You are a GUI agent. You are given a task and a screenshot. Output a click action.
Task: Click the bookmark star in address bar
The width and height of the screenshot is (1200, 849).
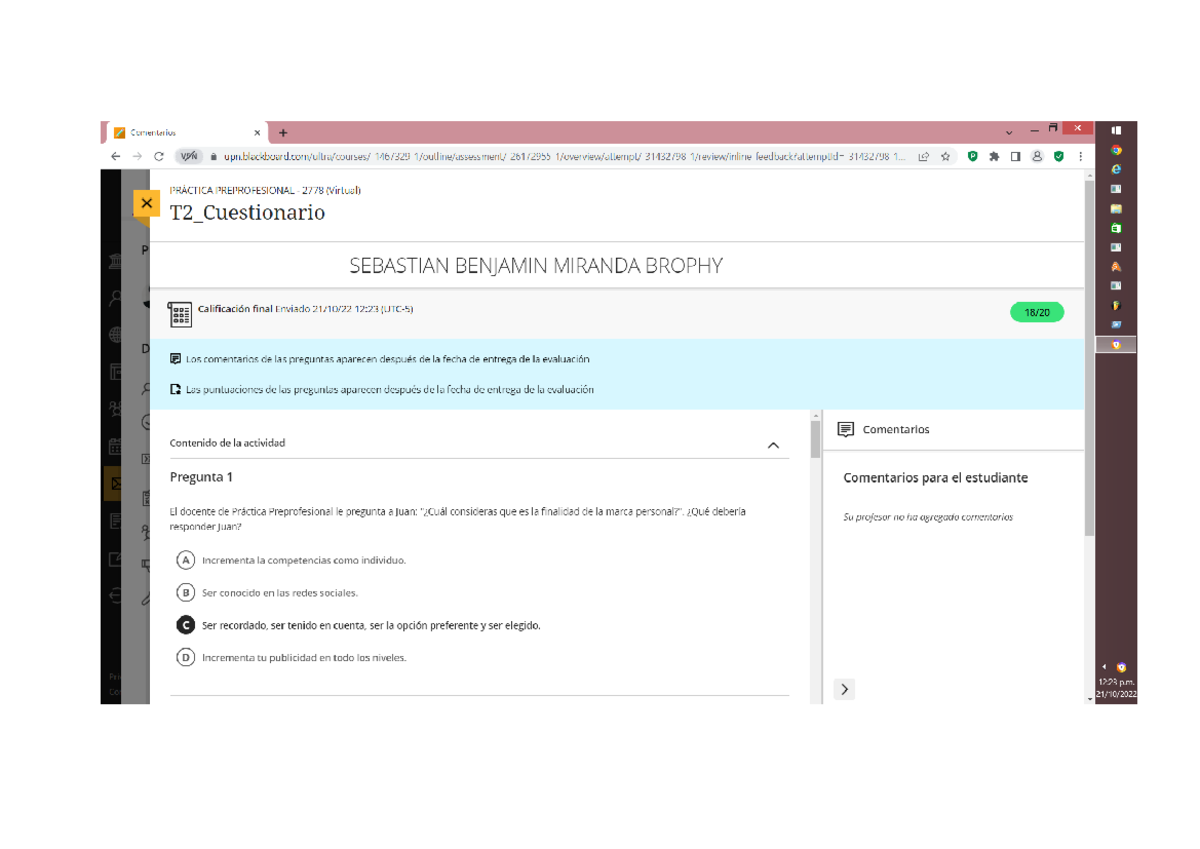pyautogui.click(x=945, y=157)
